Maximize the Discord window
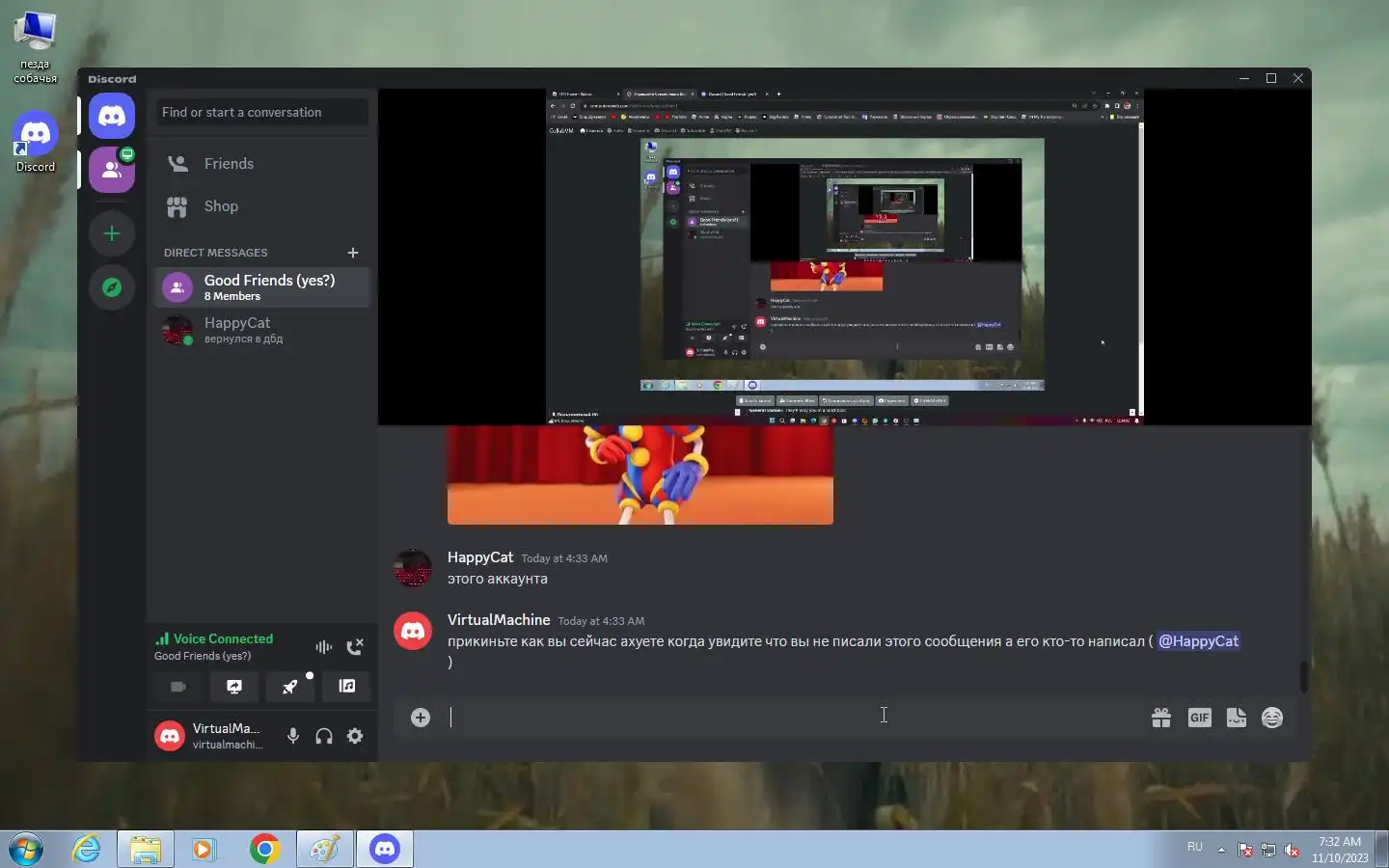 pyautogui.click(x=1271, y=78)
